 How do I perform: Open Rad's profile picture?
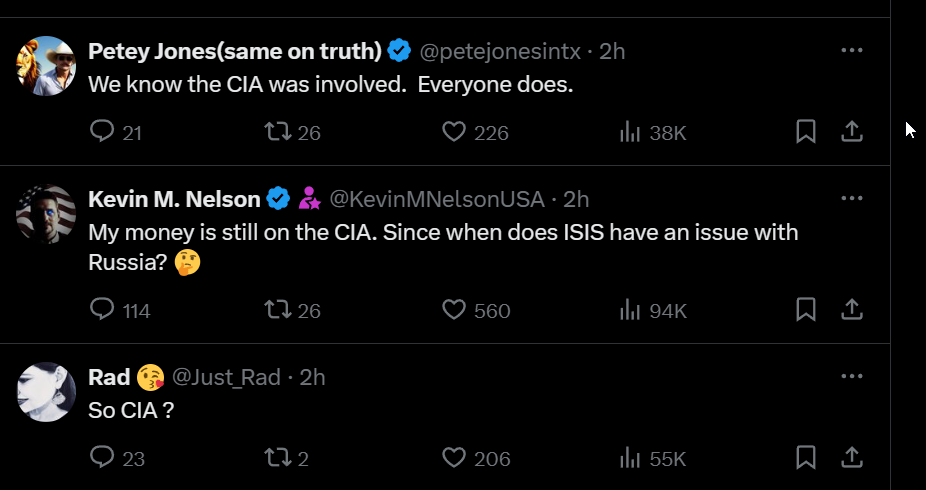47,392
